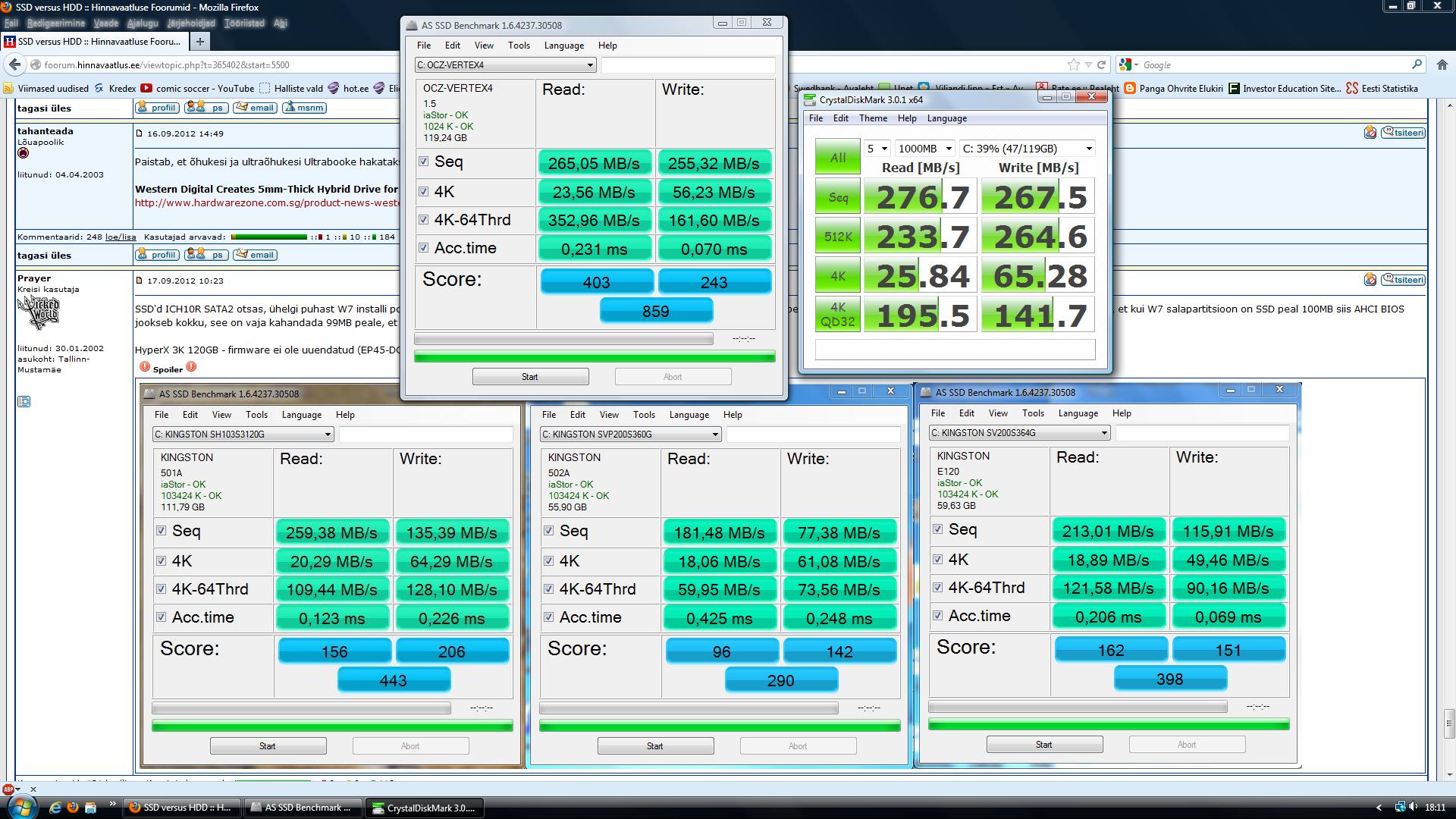Toggle Acc.time checkbox in OCZ-VERTEX4 window

[423, 248]
